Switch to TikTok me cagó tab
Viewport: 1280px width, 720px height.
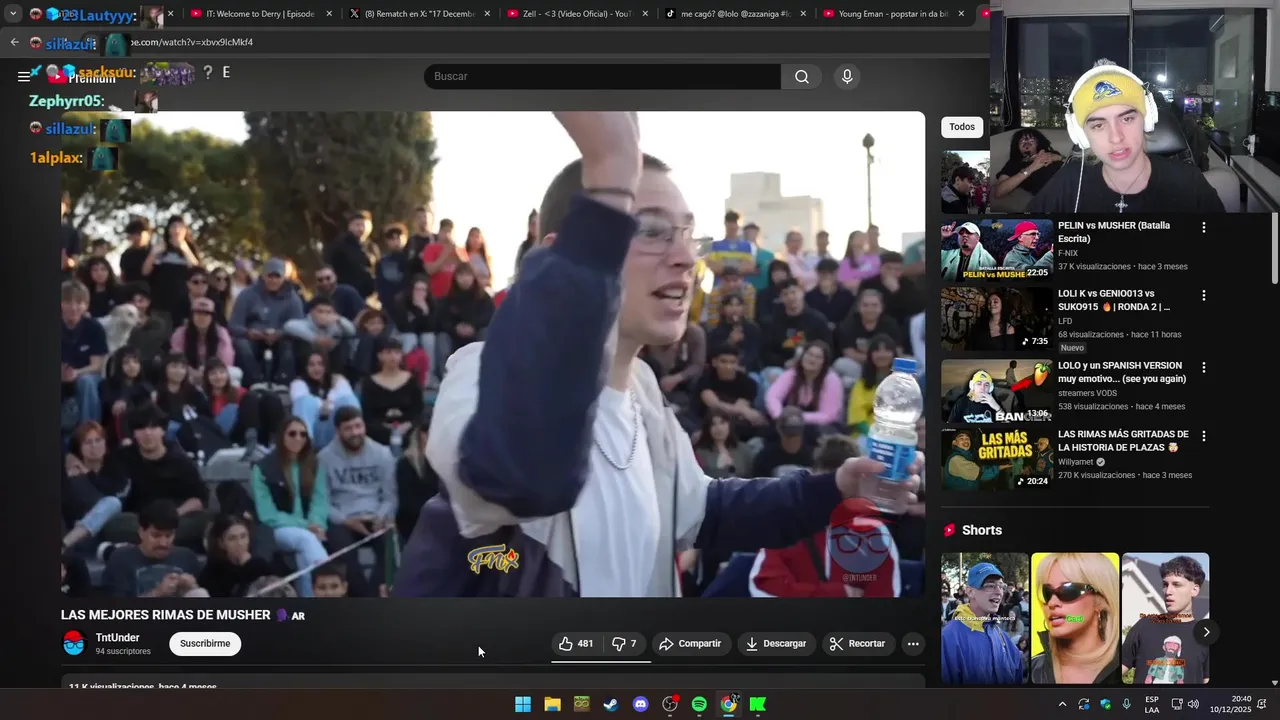[736, 14]
